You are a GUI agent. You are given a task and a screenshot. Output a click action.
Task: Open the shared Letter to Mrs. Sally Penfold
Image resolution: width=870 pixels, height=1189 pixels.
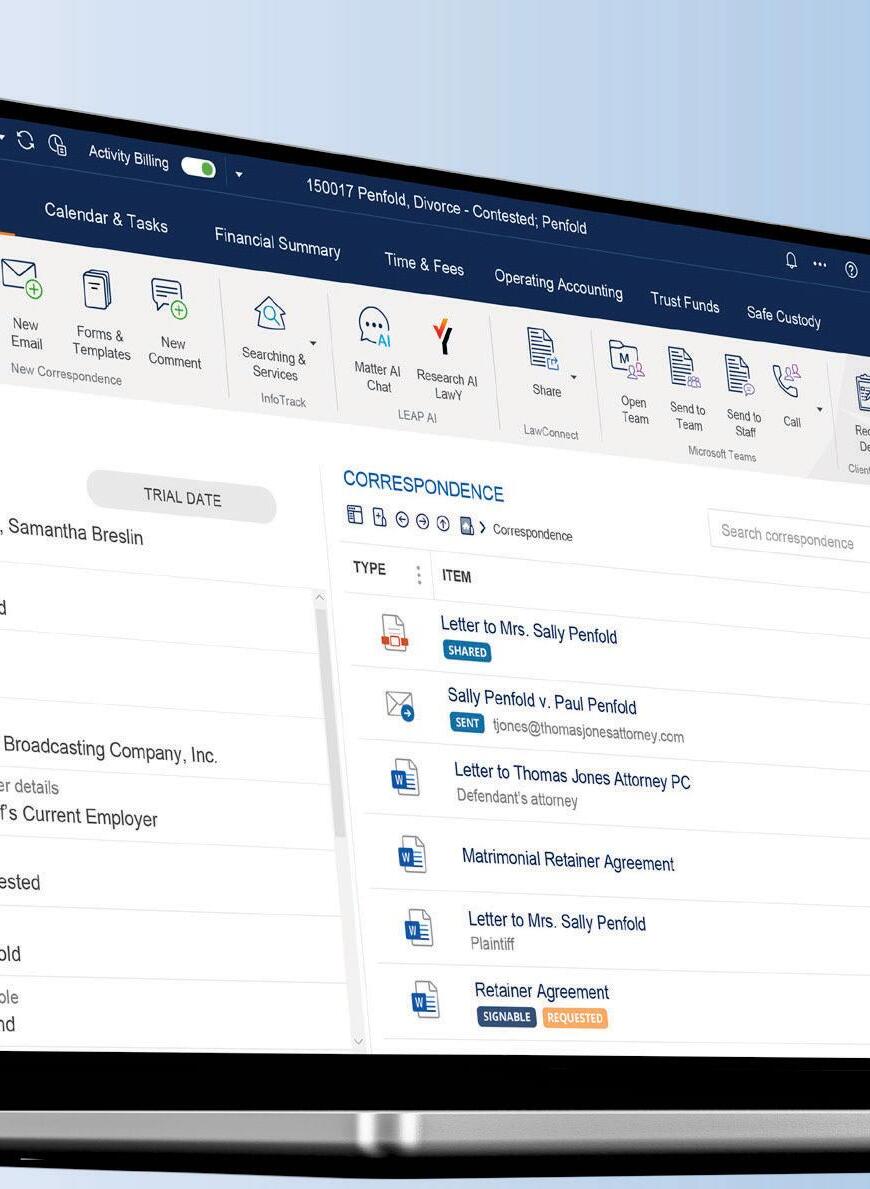(529, 629)
